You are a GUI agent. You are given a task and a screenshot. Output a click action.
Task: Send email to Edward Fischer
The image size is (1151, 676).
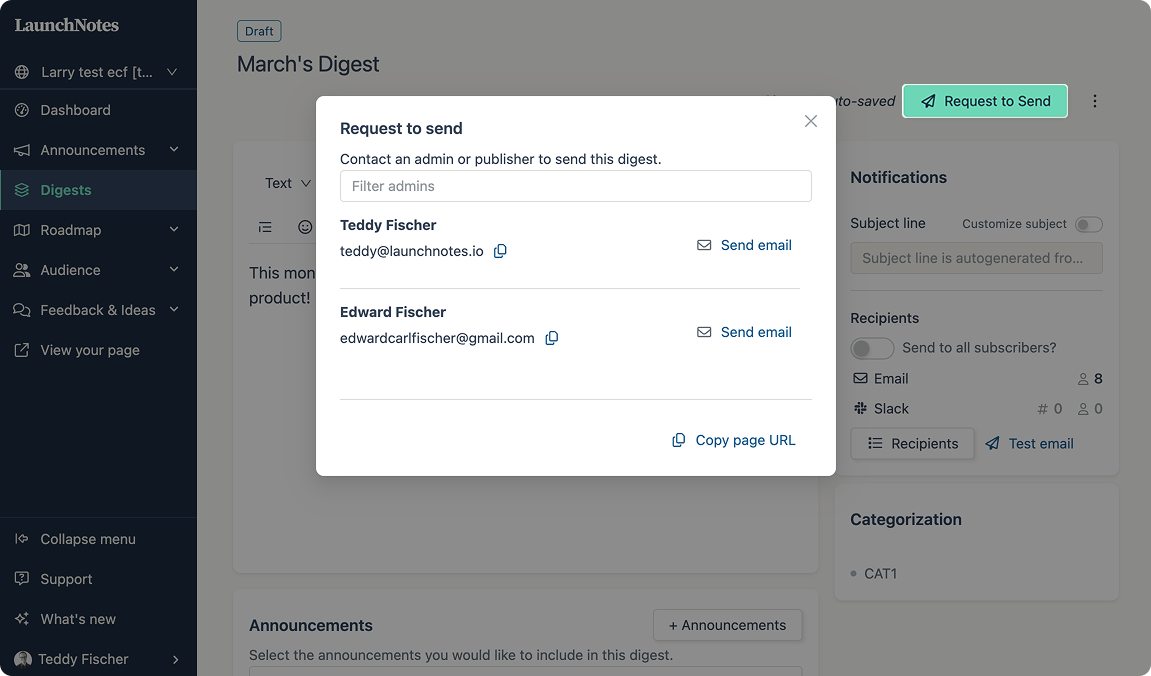pos(744,332)
